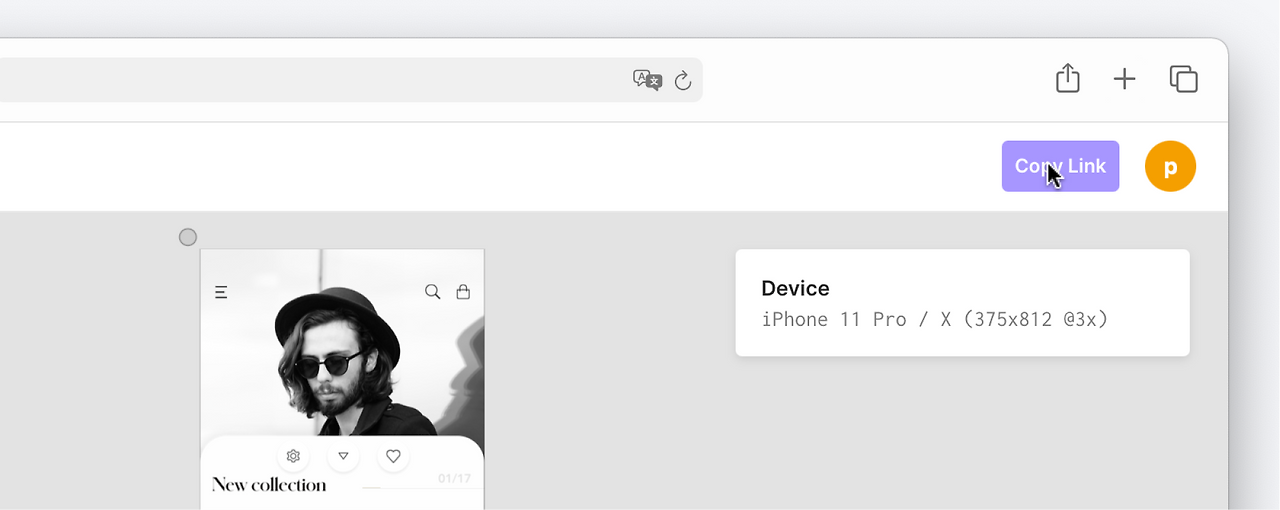Click the browser address bar field
Screen dimensions: 1280x510
300,80
